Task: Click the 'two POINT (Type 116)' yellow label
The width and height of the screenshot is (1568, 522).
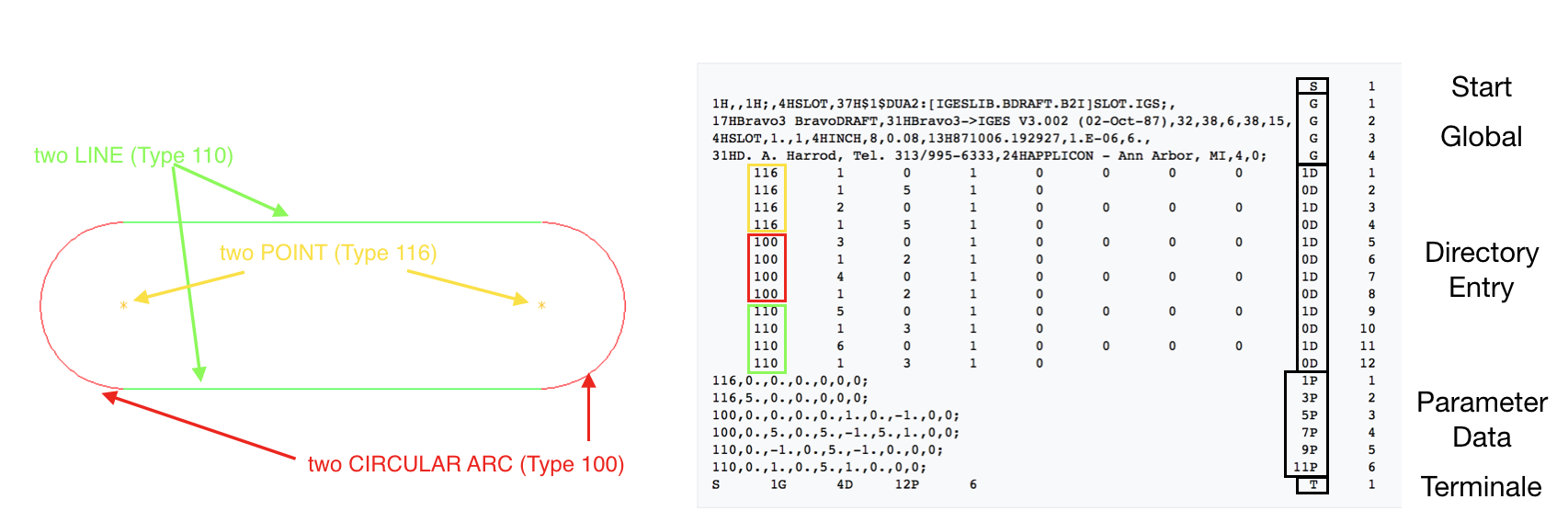Action: [x=328, y=253]
